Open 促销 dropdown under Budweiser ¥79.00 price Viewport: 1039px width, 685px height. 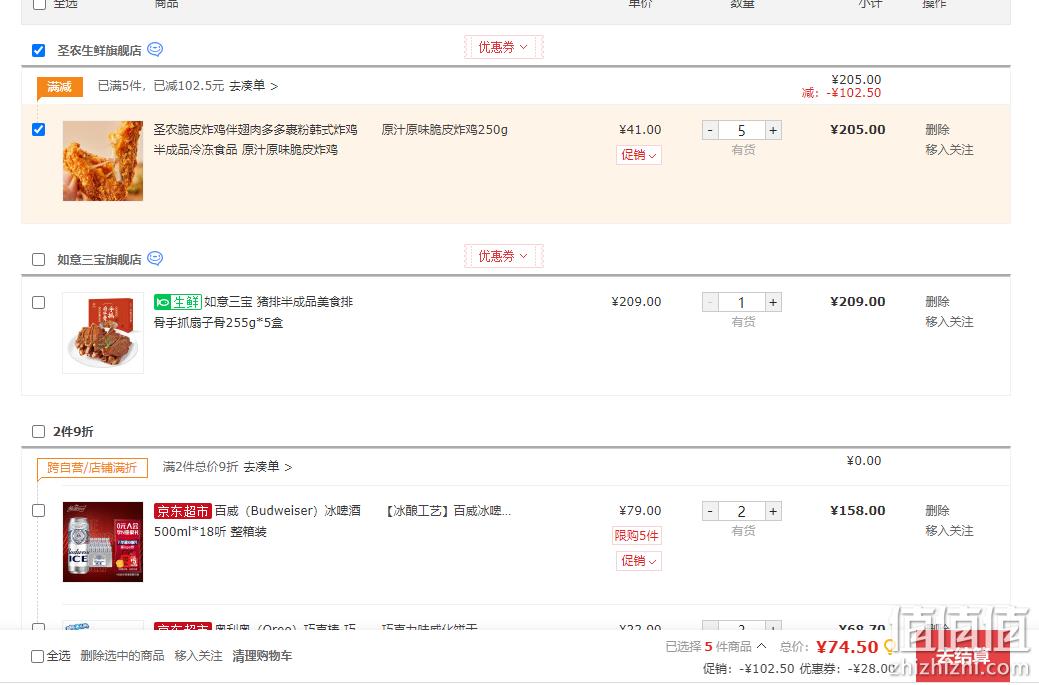[x=639, y=561]
